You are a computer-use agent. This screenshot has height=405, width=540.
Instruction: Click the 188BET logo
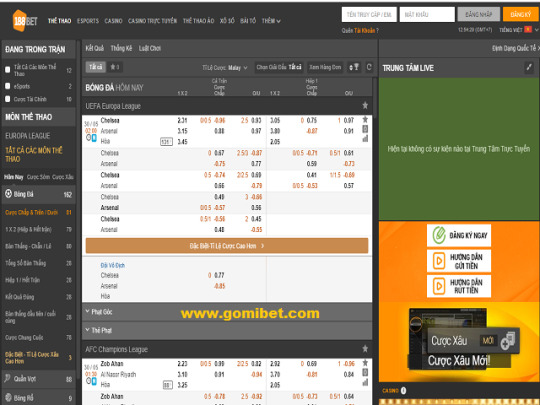25,21
